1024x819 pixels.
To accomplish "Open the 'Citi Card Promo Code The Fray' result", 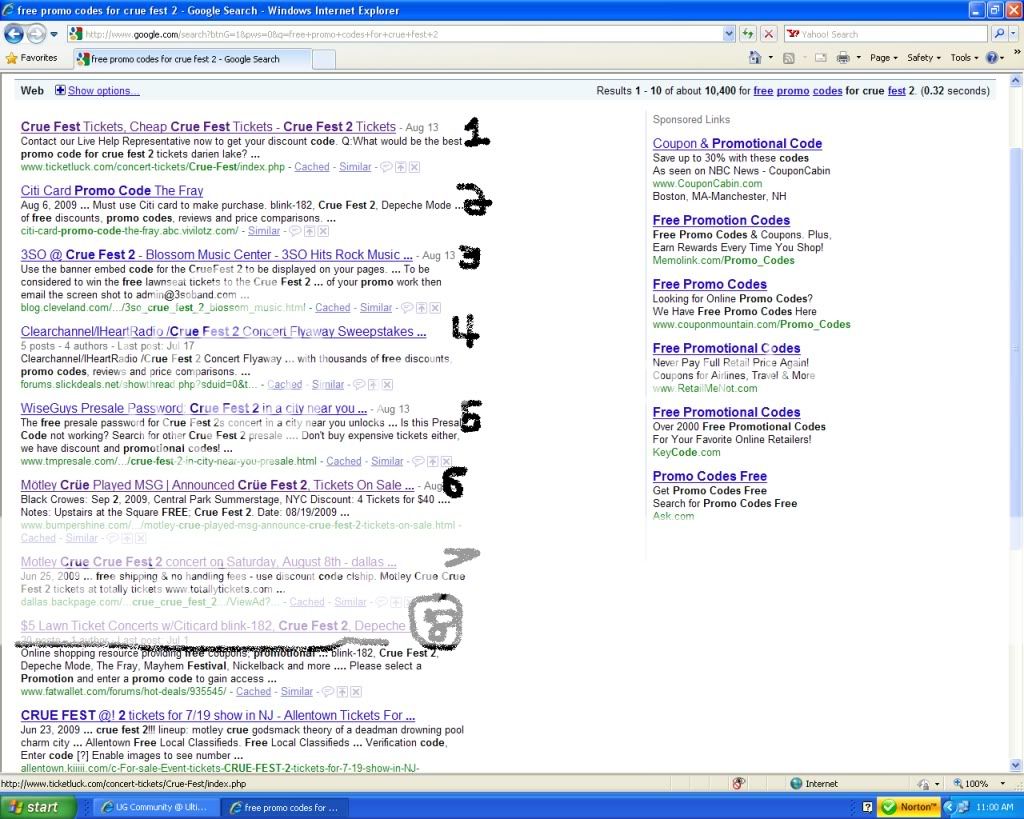I will 112,191.
